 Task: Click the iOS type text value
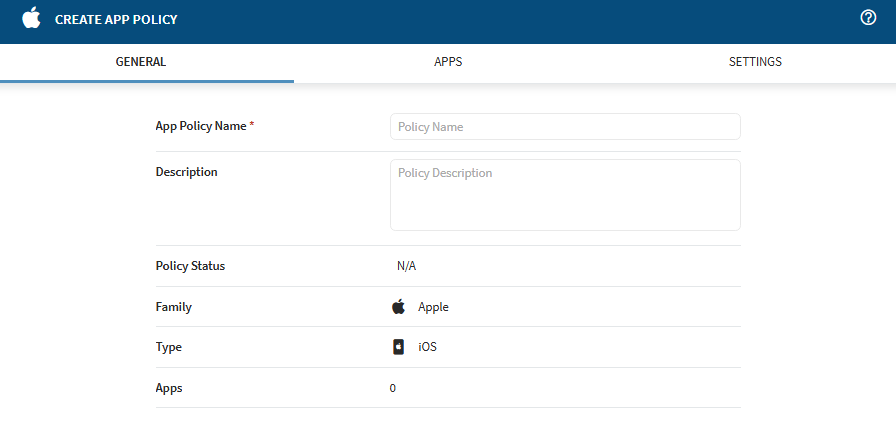pyautogui.click(x=427, y=346)
